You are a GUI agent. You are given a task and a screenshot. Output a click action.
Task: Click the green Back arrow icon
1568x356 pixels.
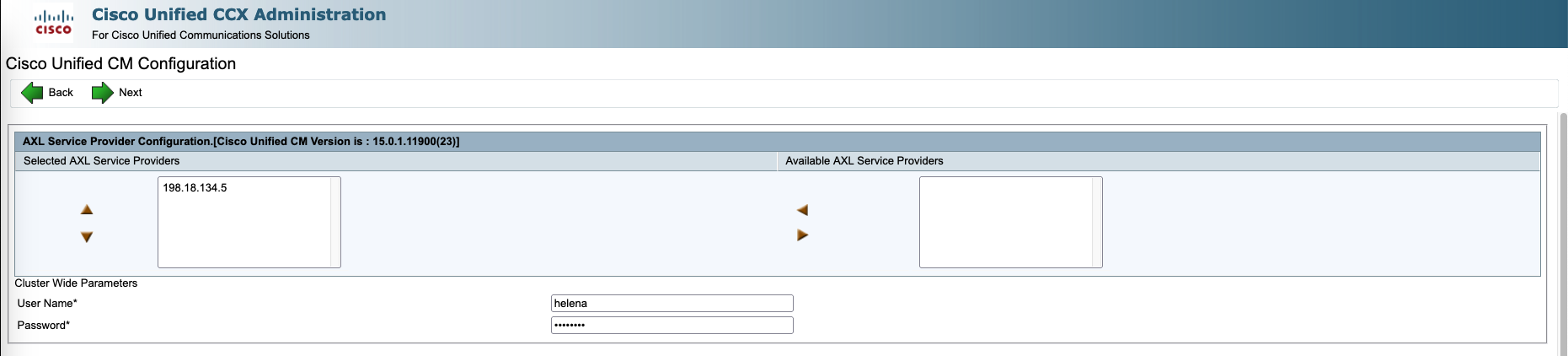[x=32, y=93]
